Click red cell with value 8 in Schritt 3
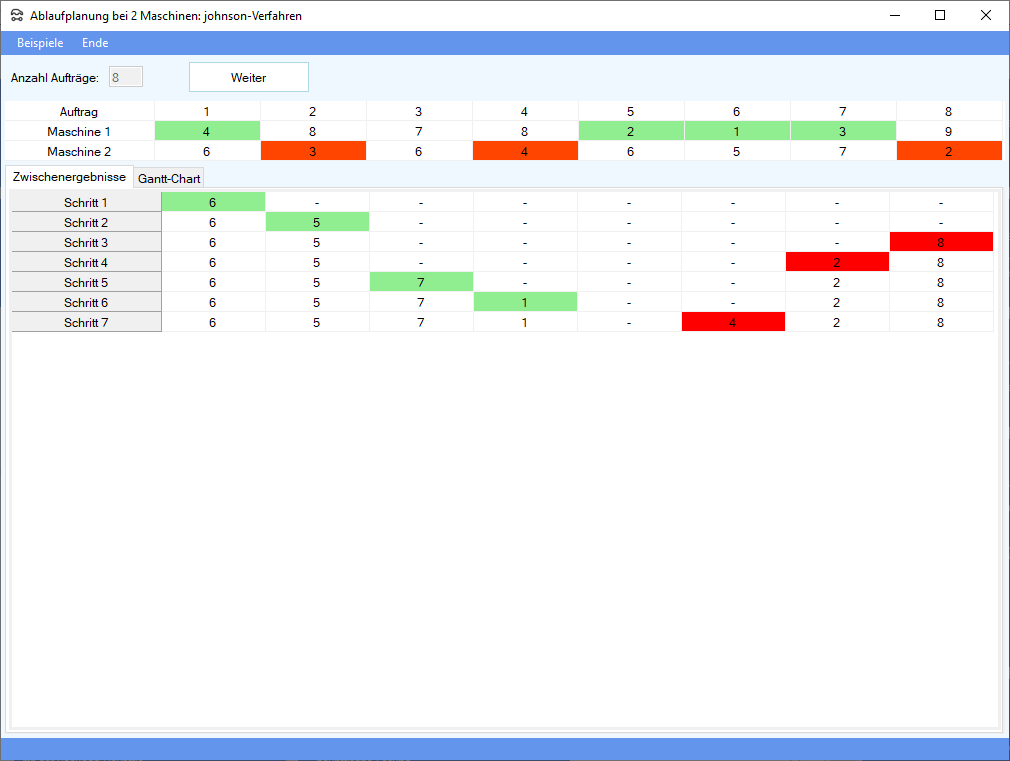 pos(941,242)
